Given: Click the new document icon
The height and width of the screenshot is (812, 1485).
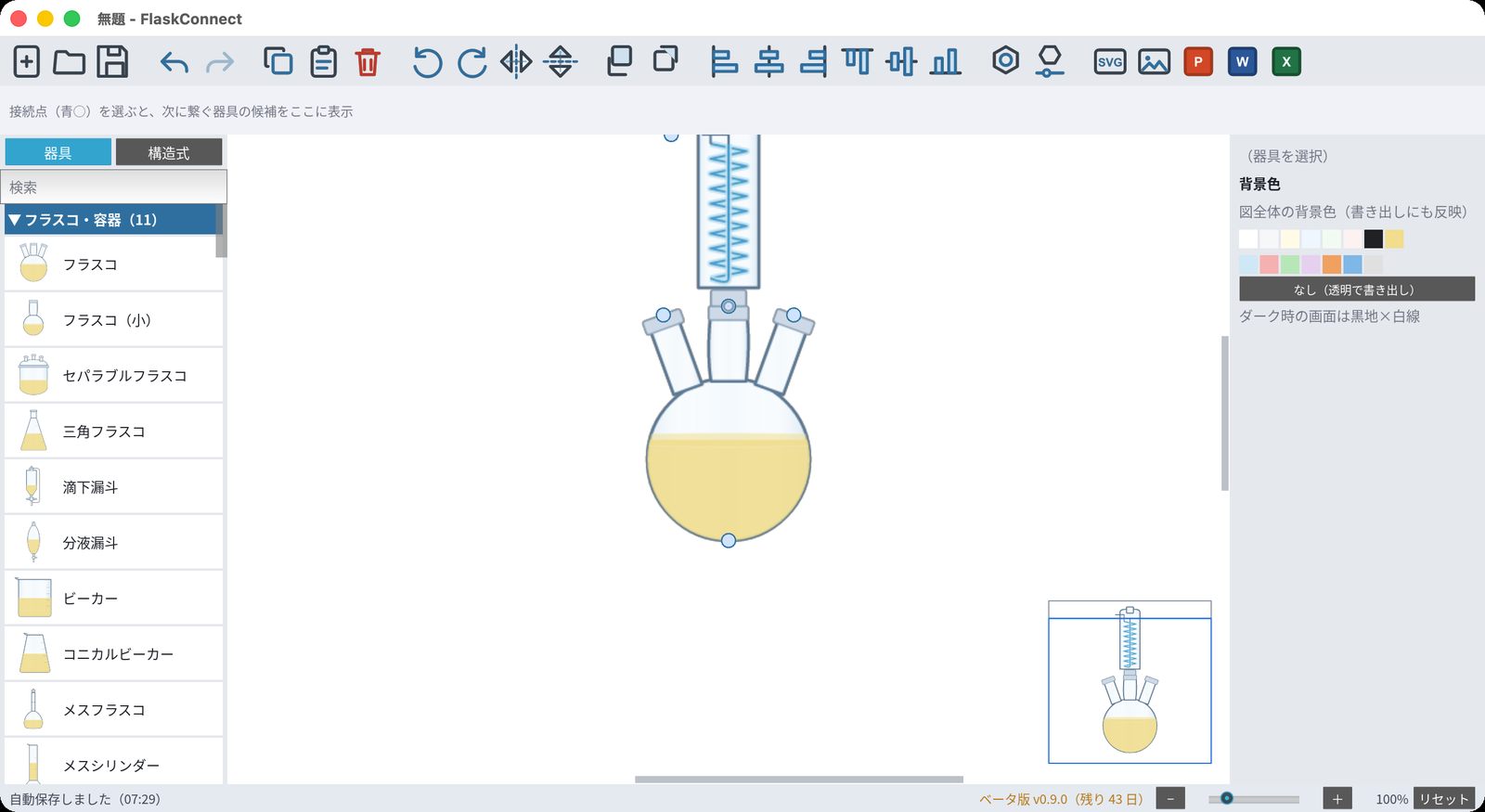Looking at the screenshot, I should (27, 62).
